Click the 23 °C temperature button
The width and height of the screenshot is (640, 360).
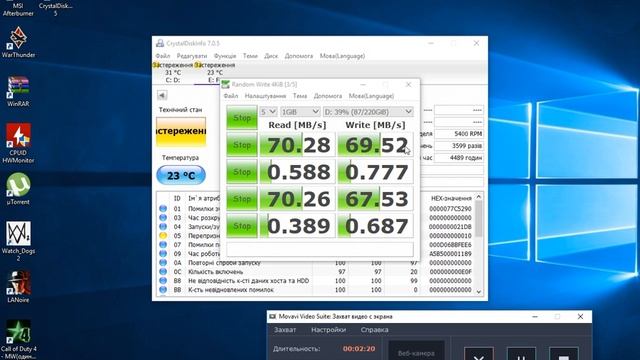pos(181,176)
